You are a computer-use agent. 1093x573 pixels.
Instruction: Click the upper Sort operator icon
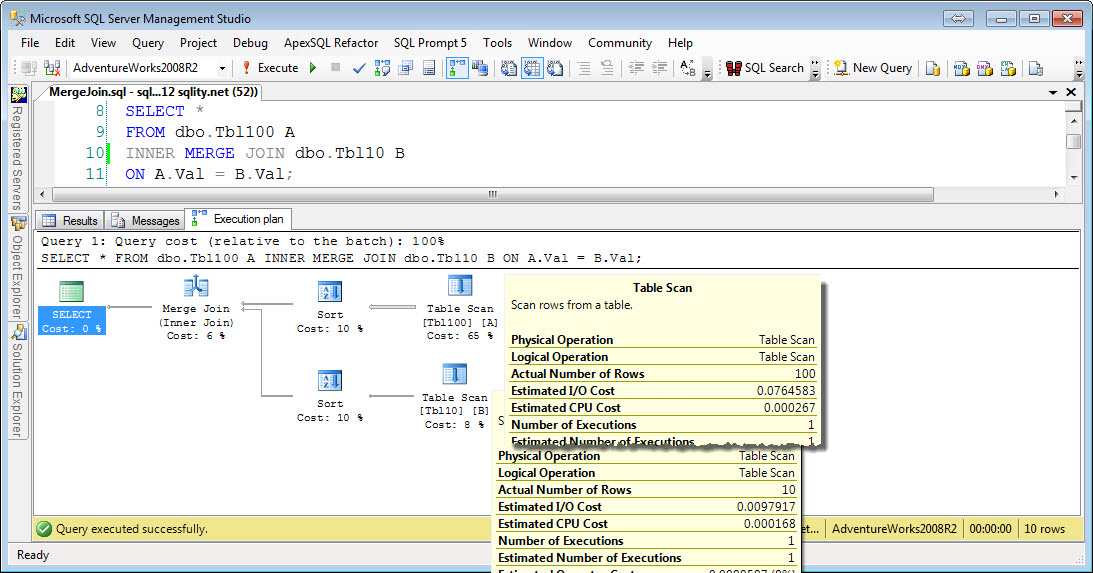point(330,291)
